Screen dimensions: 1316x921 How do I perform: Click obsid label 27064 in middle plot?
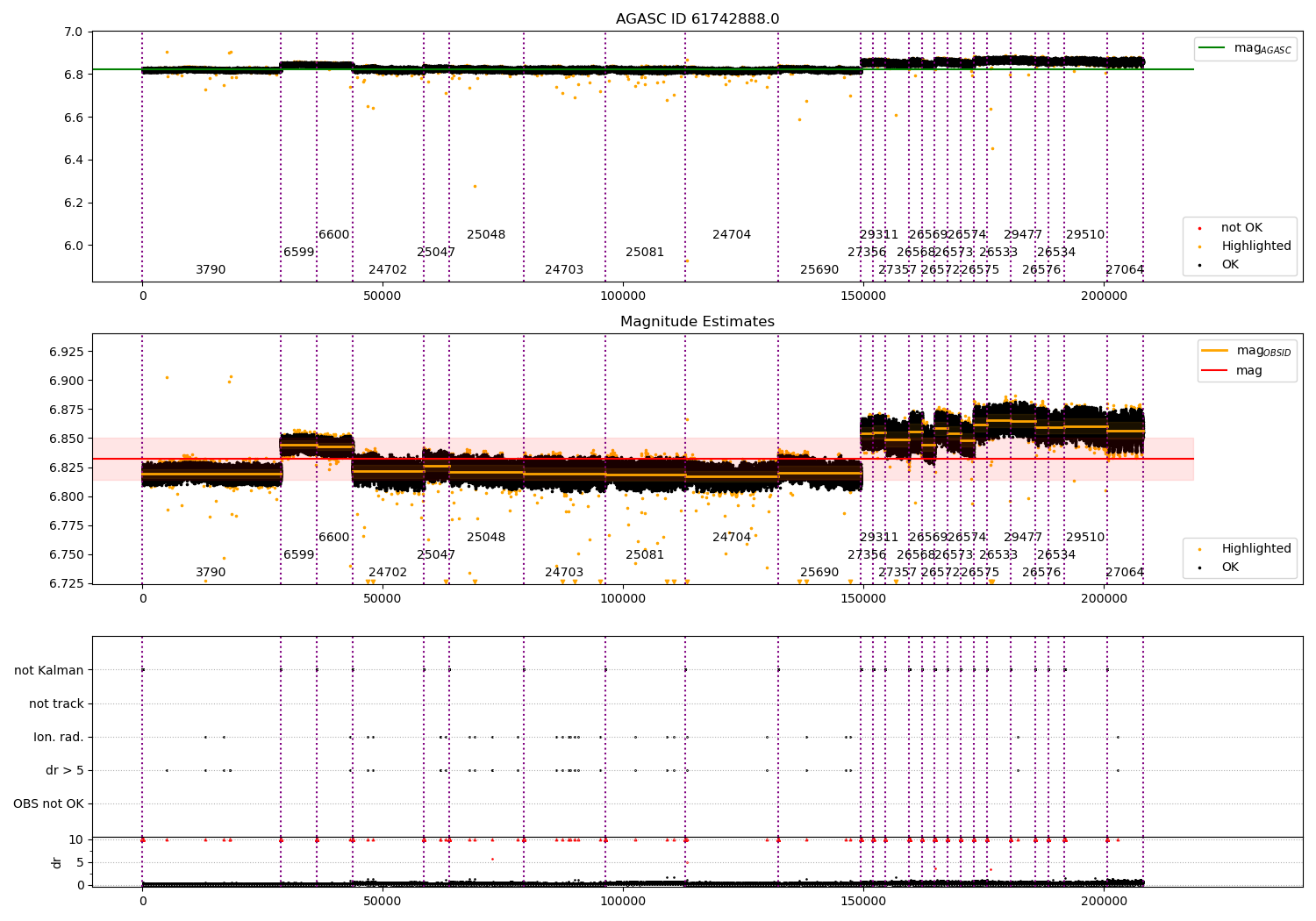(x=1125, y=573)
